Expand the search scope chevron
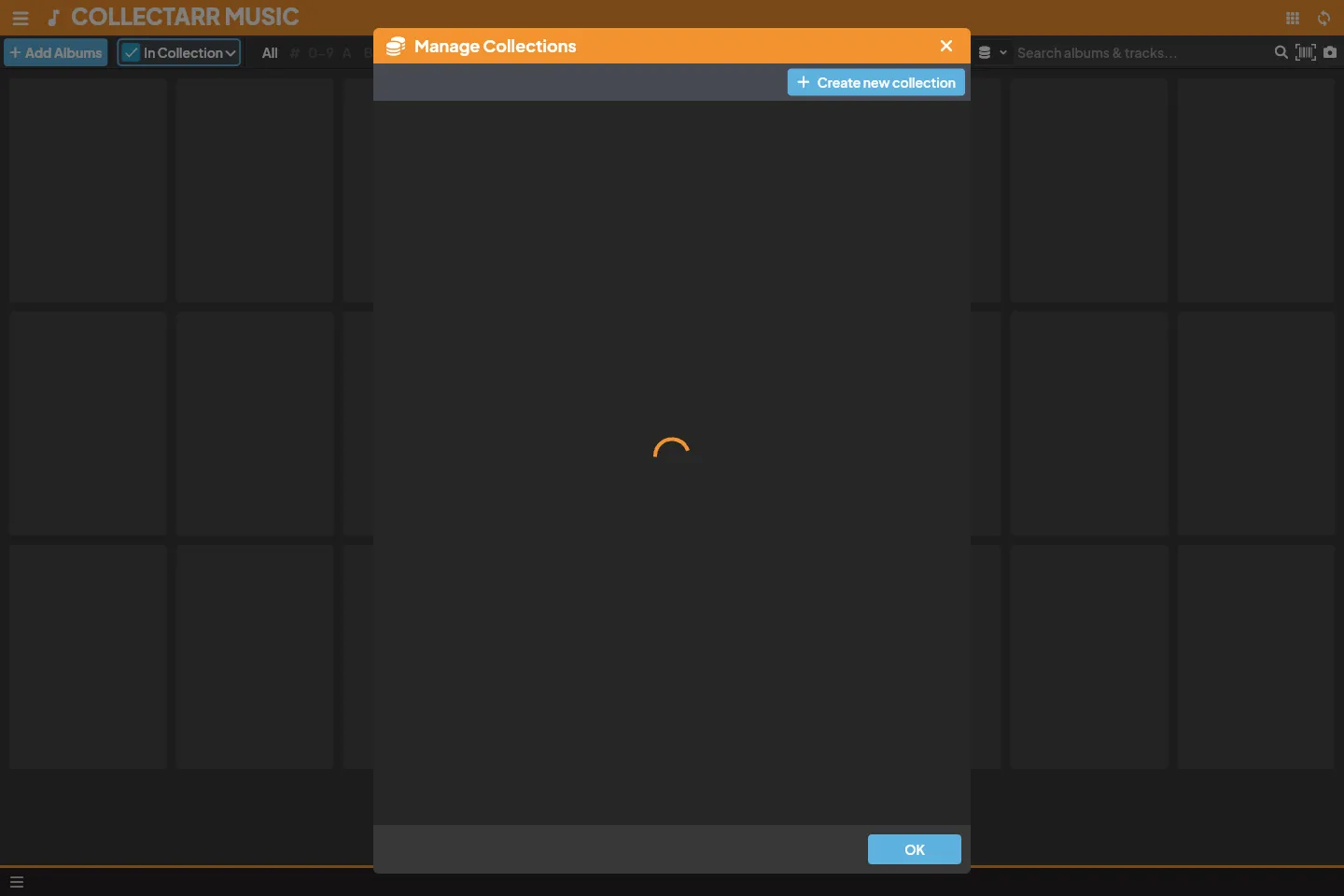Screen dimensions: 1344x896 (x=1003, y=52)
